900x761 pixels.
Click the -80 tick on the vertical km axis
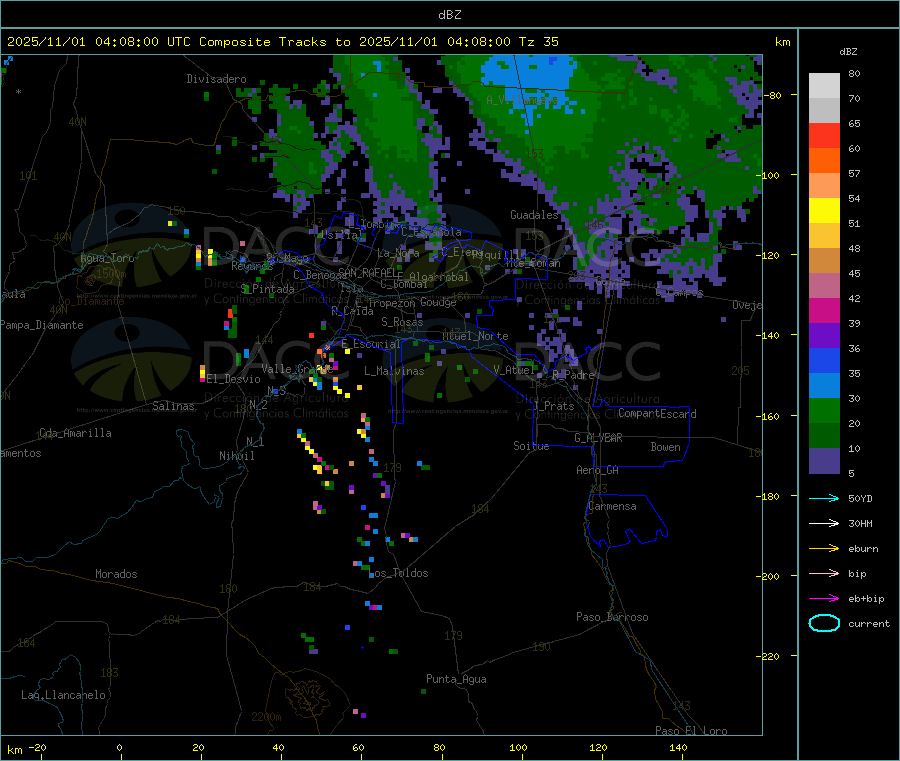point(774,95)
